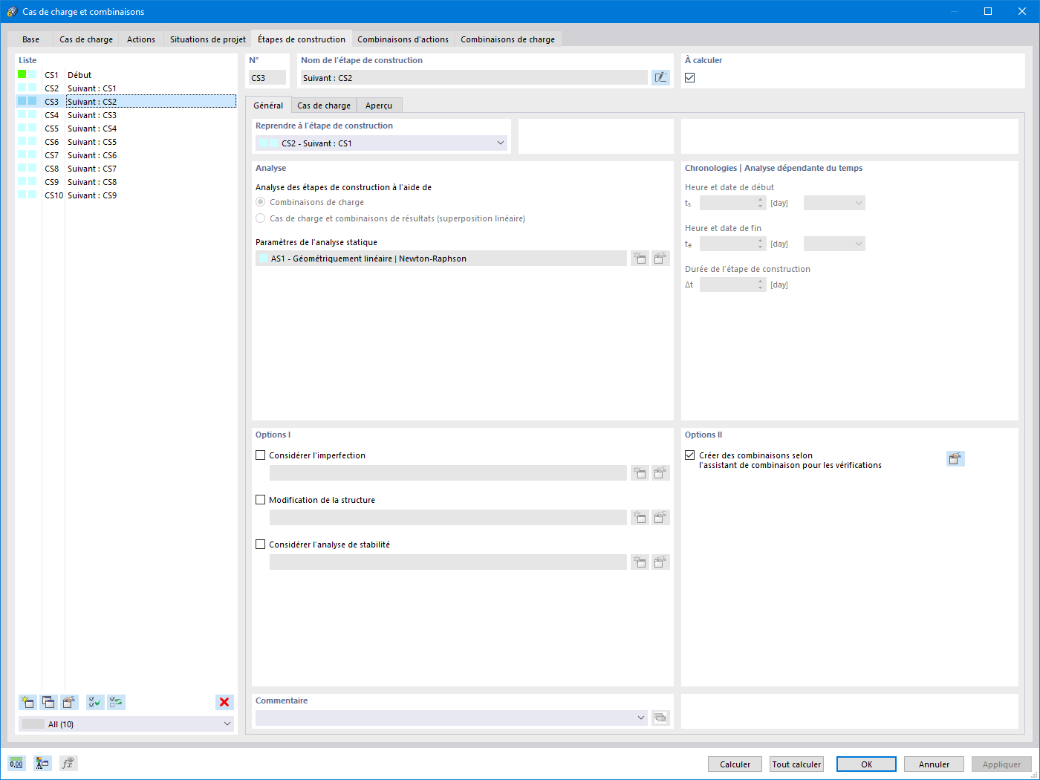Open Combinaisons d'actions tab

[x=403, y=40]
